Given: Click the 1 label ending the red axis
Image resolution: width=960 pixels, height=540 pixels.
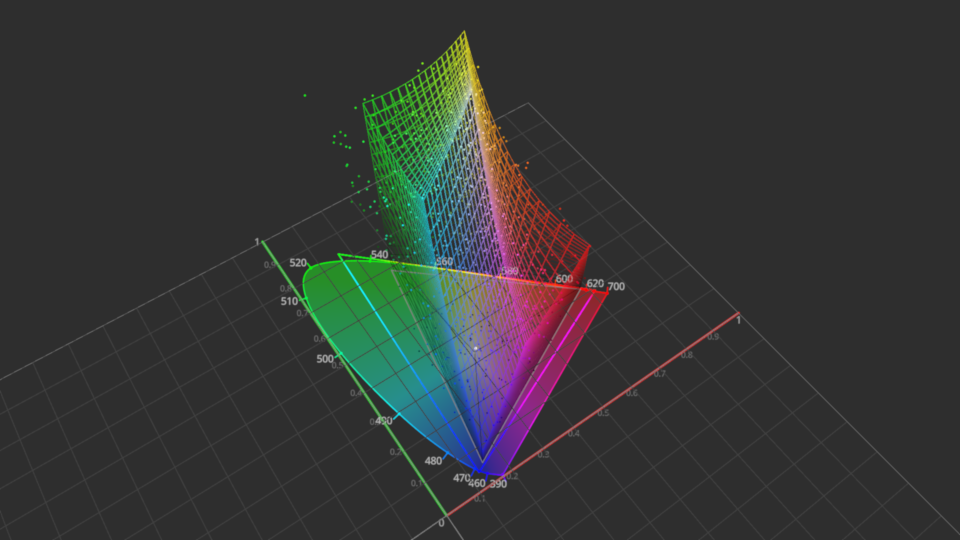Looking at the screenshot, I should point(738,320).
